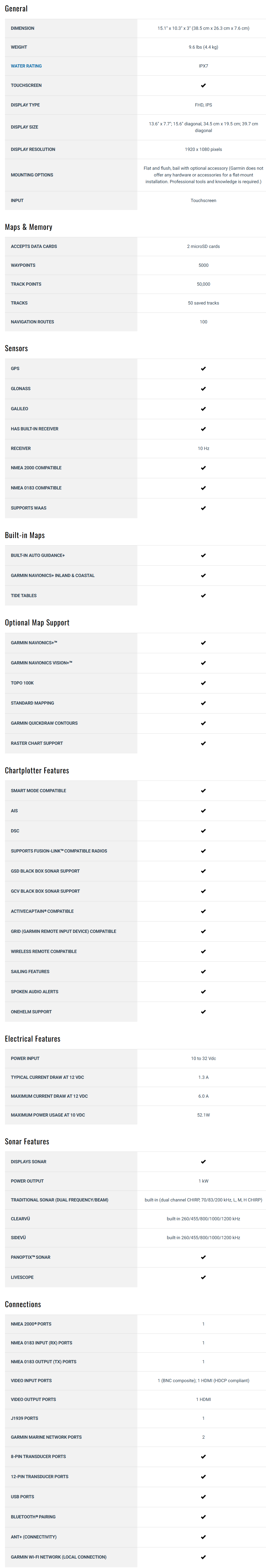Click the Bluetooth Pairing checkmark
The image size is (266, 1568).
(x=203, y=1517)
